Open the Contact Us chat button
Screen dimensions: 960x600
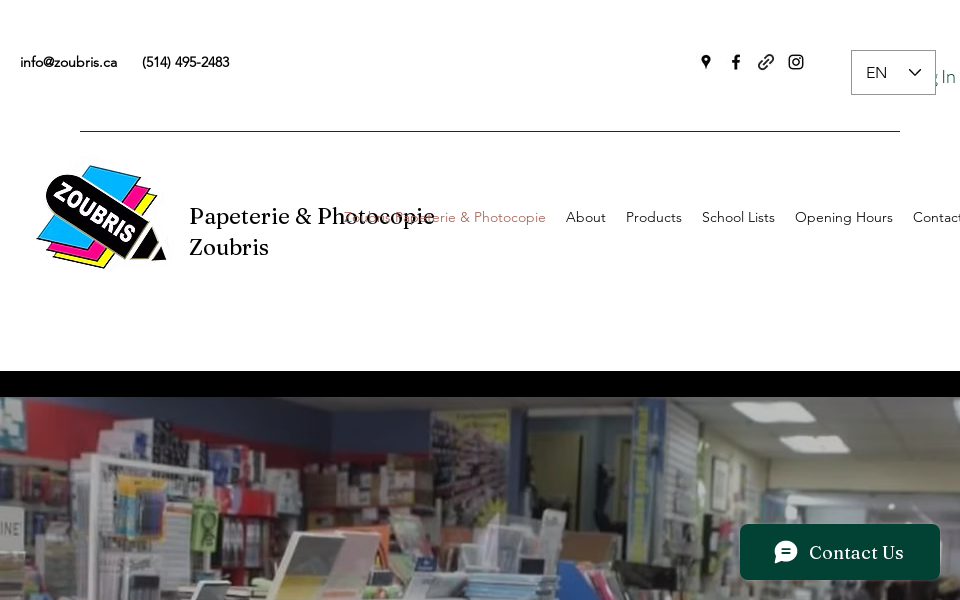(839, 552)
